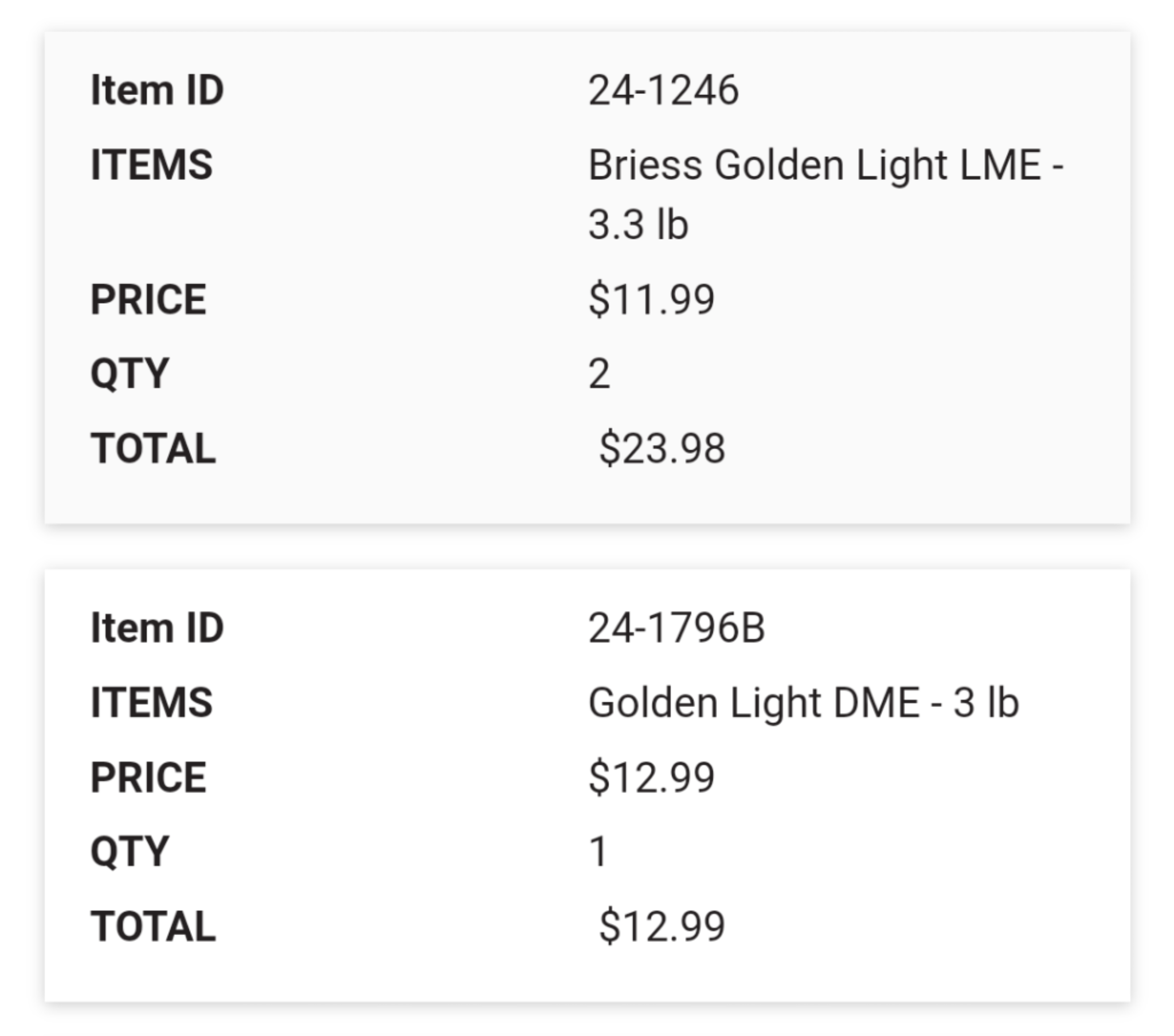Click the QTY label in second card
The width and height of the screenshot is (1174, 1036).
(x=130, y=851)
